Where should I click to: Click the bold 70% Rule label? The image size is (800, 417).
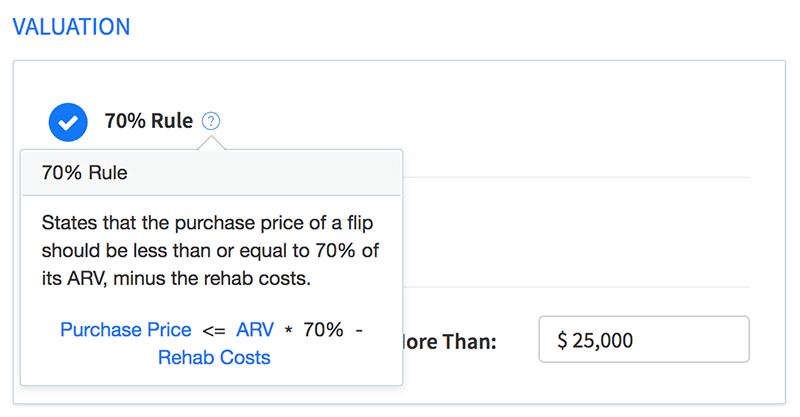[x=149, y=121]
